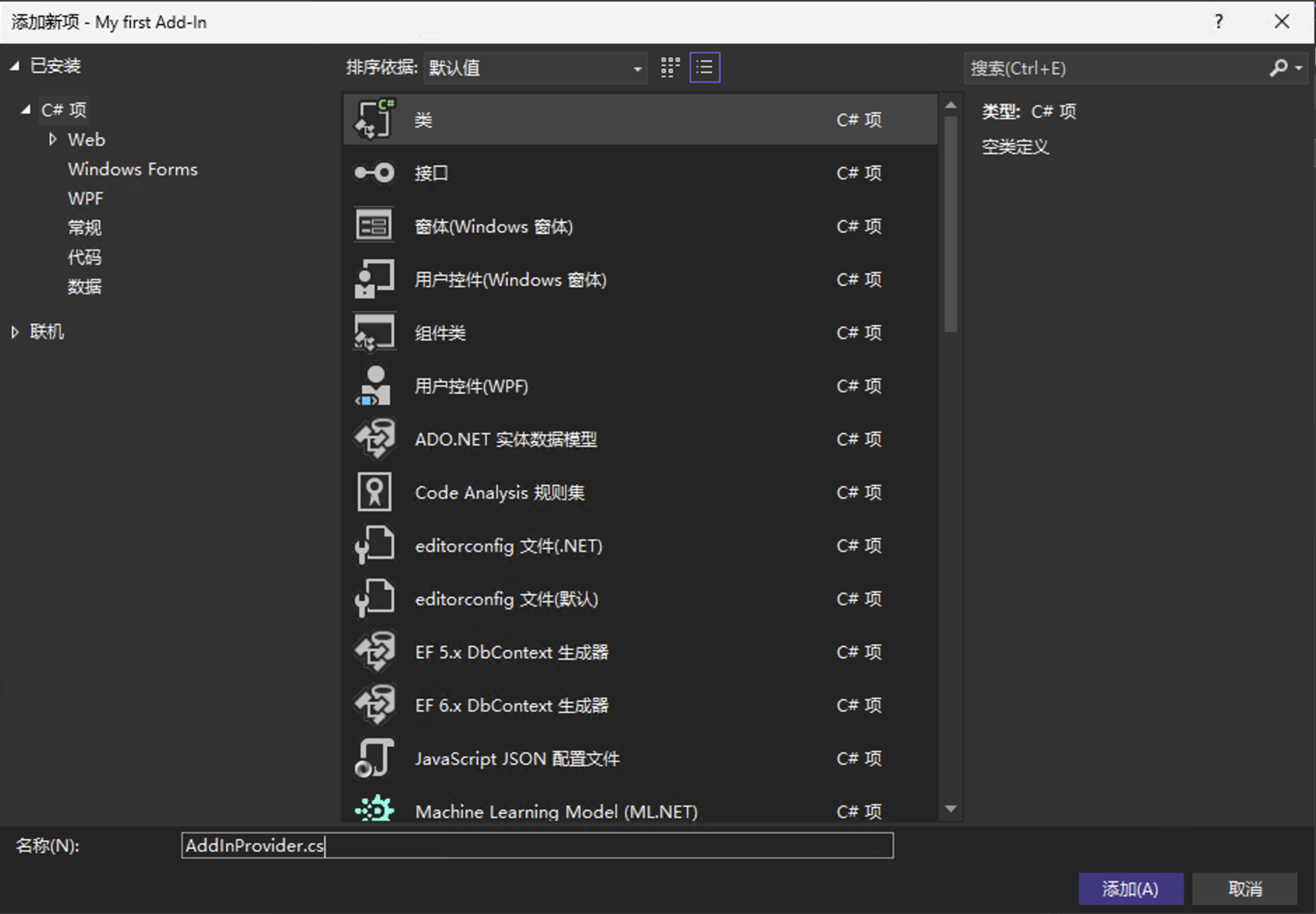
Task: Select the WPF category
Action: click(x=85, y=198)
